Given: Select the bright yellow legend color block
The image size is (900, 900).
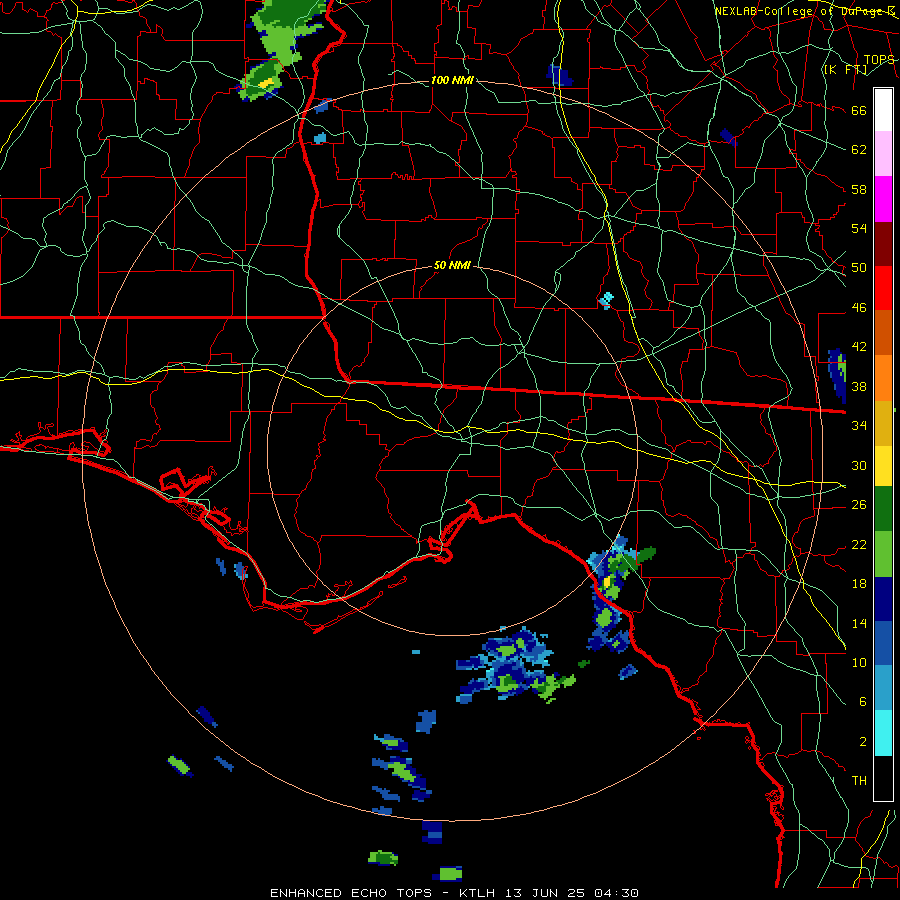Looking at the screenshot, I should click(883, 466).
